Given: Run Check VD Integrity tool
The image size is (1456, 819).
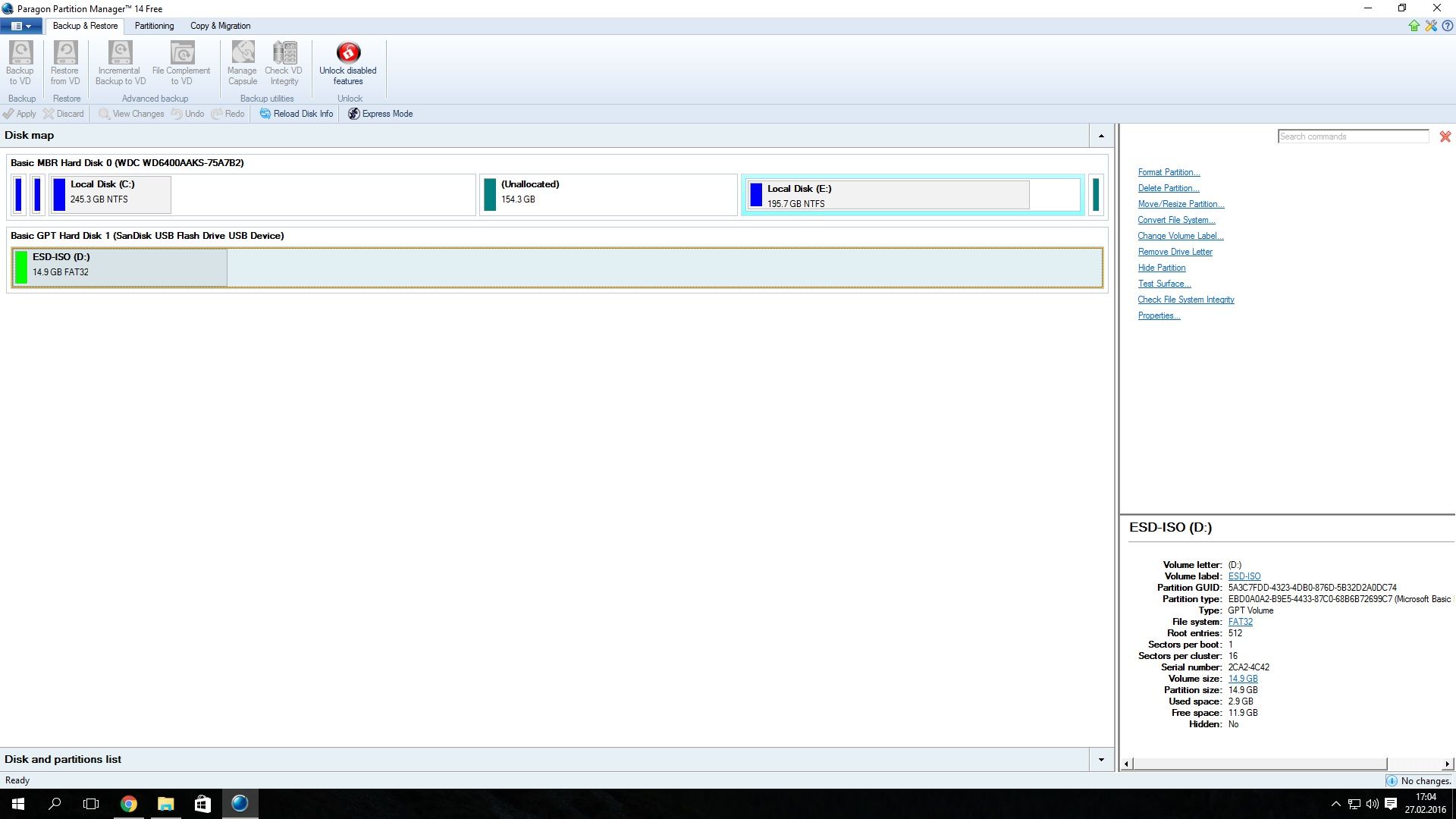Looking at the screenshot, I should pyautogui.click(x=284, y=62).
